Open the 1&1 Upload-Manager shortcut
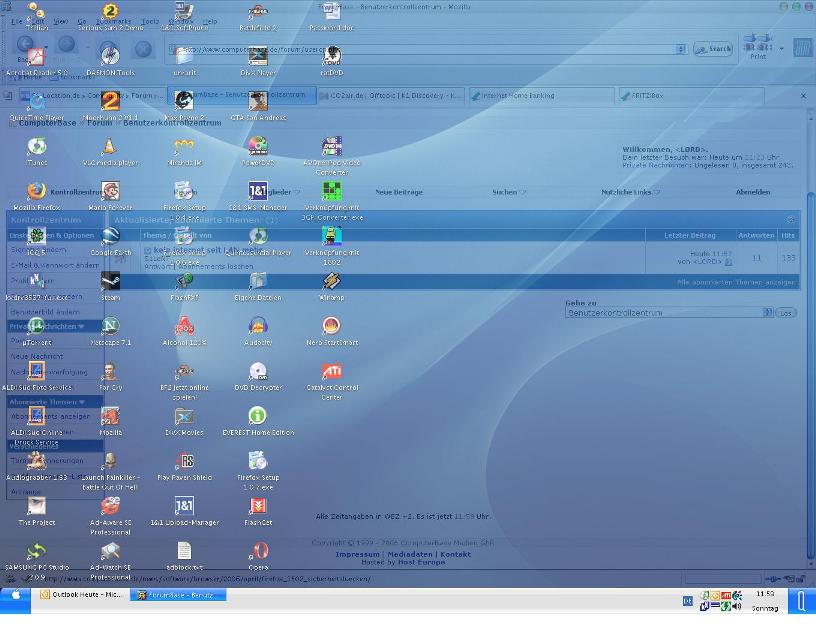Viewport: 816px width, 635px height. click(184, 511)
